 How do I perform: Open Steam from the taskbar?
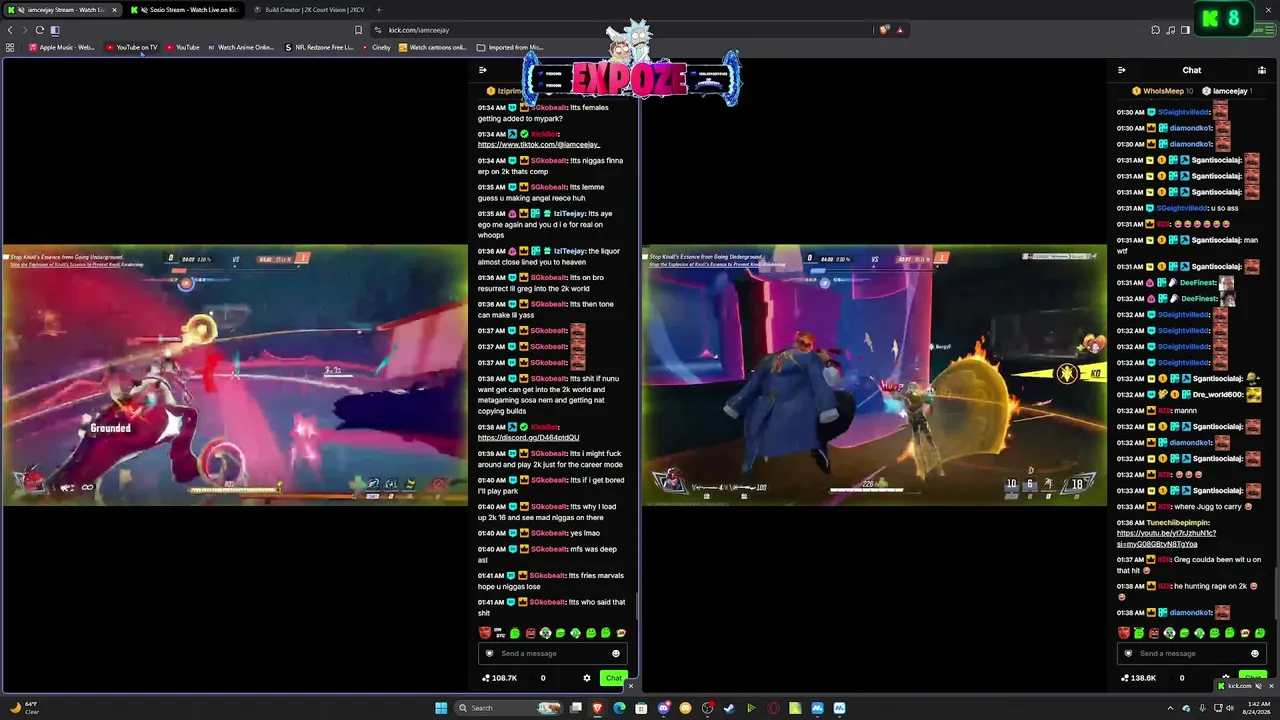729,708
